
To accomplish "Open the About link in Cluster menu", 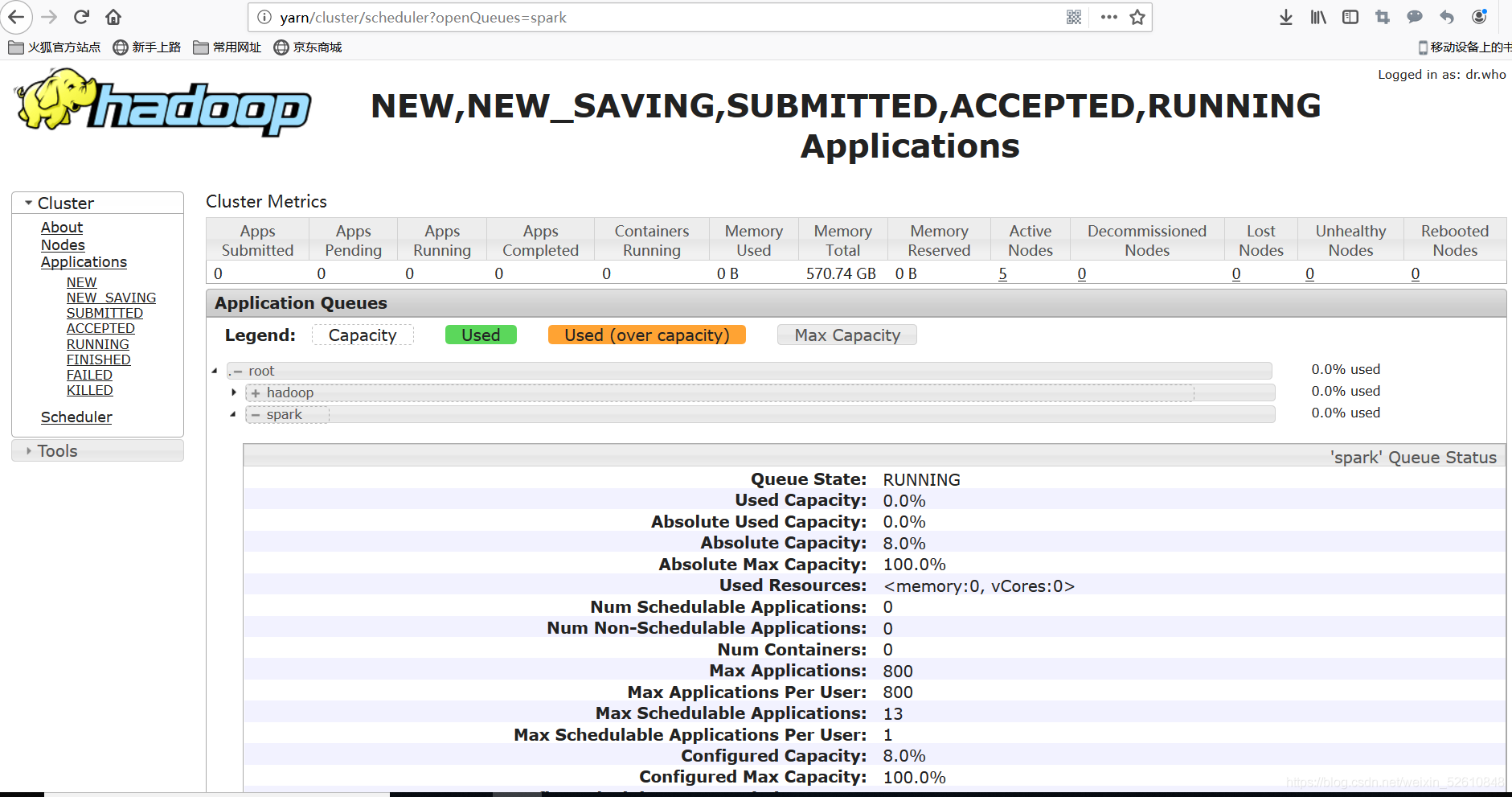I will 62,228.
